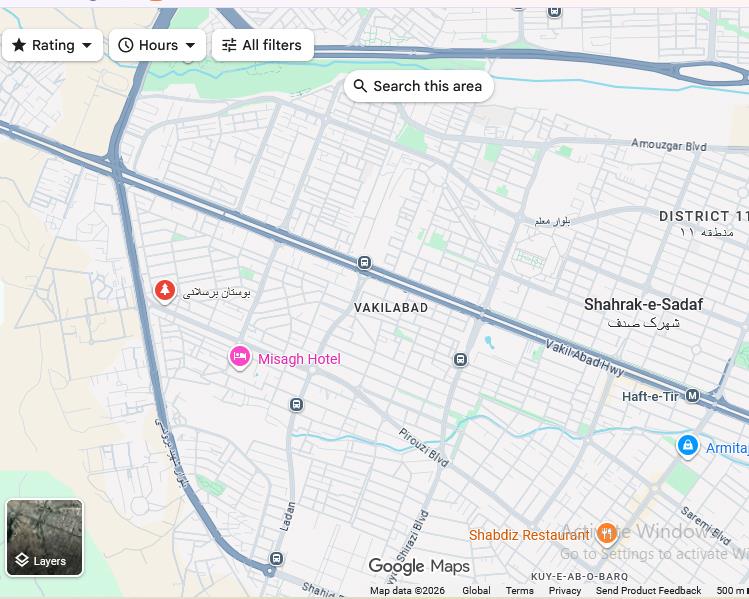The width and height of the screenshot is (749, 599).
Task: Click the Vakil Abad Hwy road label
Action: click(585, 358)
